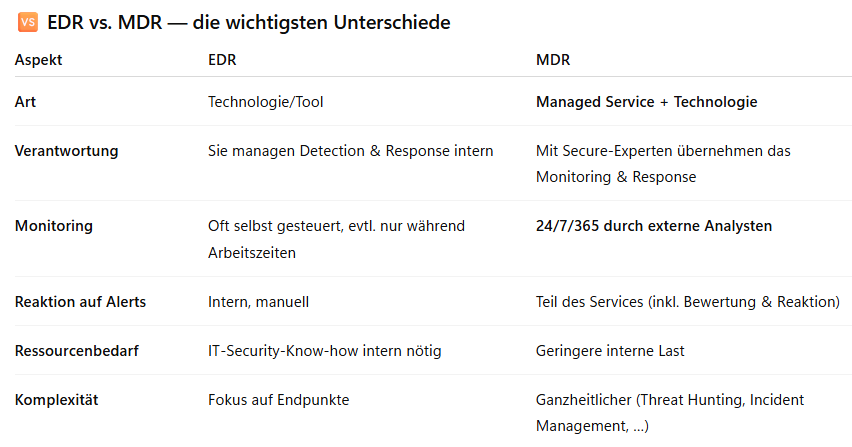Select the 'Reaktion auf Alerts' row label

pyautogui.click(x=80, y=301)
